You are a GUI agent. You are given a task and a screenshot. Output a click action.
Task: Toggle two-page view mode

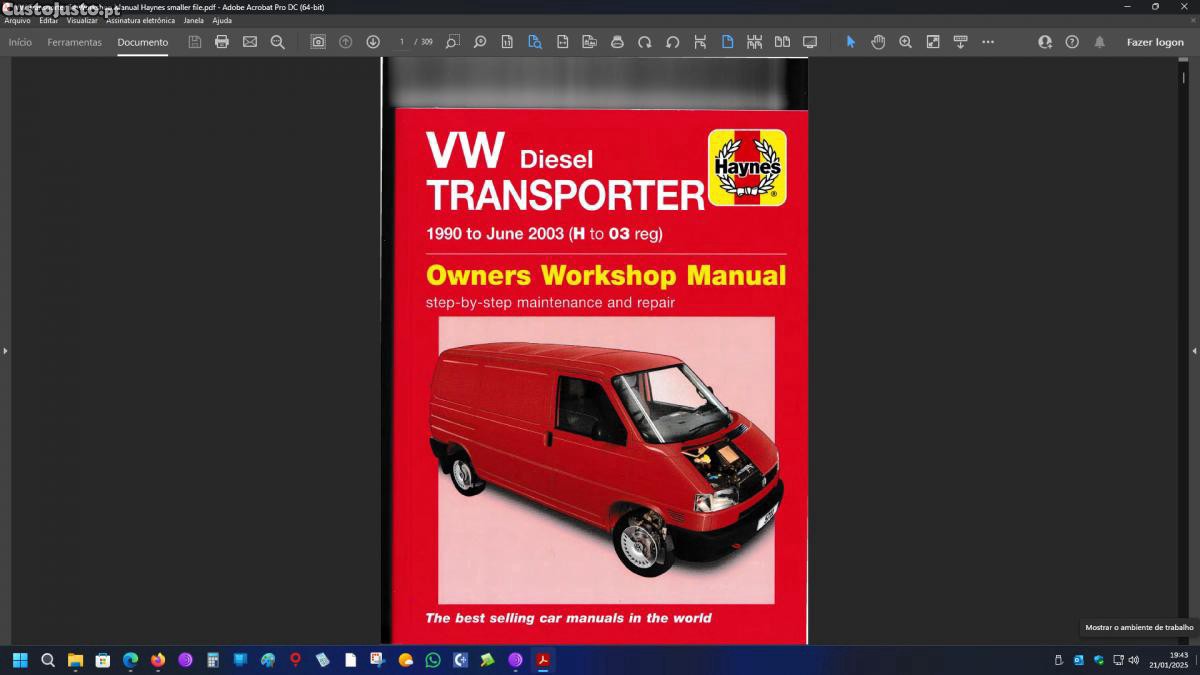(x=782, y=42)
